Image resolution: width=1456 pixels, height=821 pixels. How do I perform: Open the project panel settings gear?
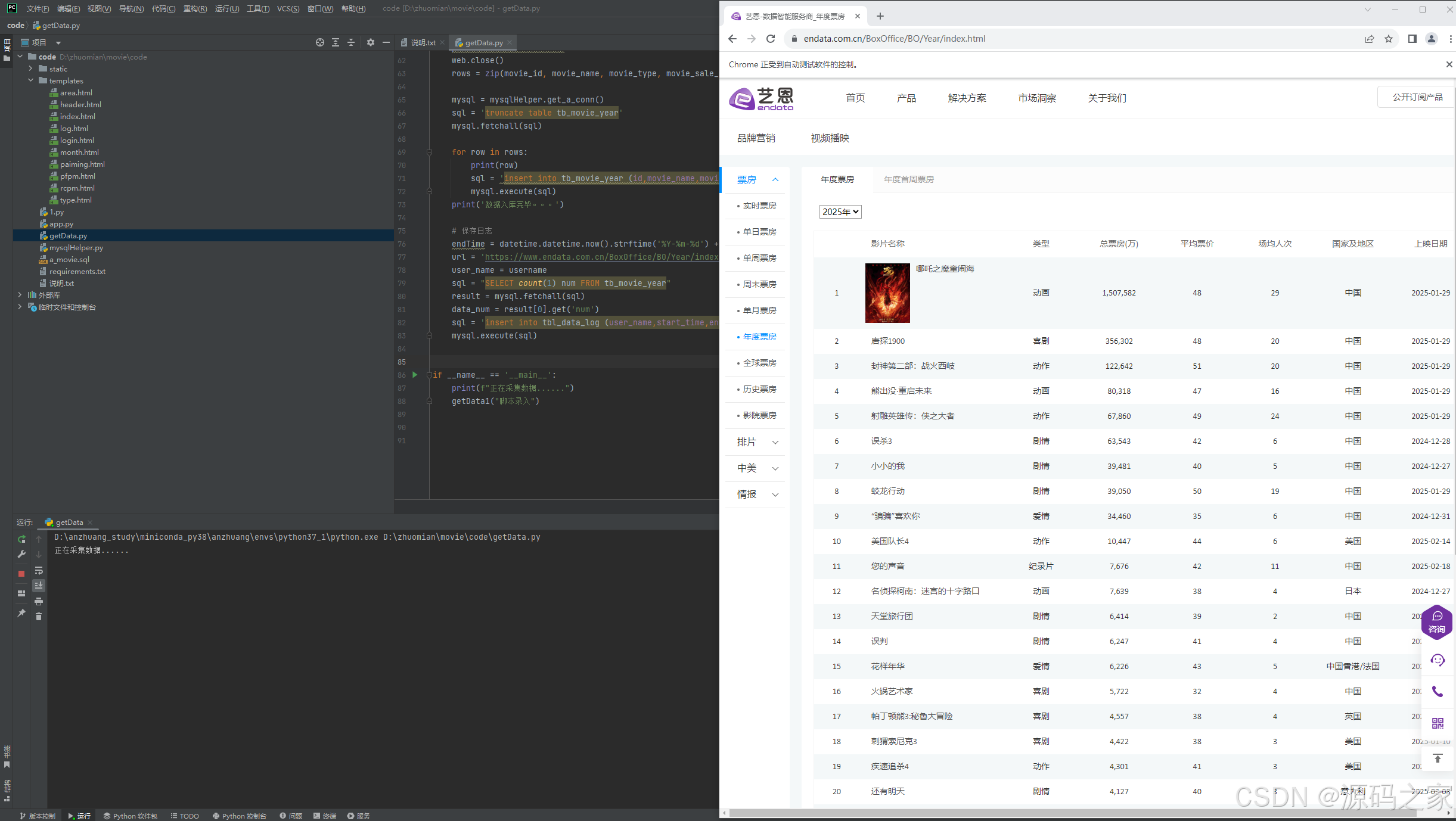(x=371, y=42)
